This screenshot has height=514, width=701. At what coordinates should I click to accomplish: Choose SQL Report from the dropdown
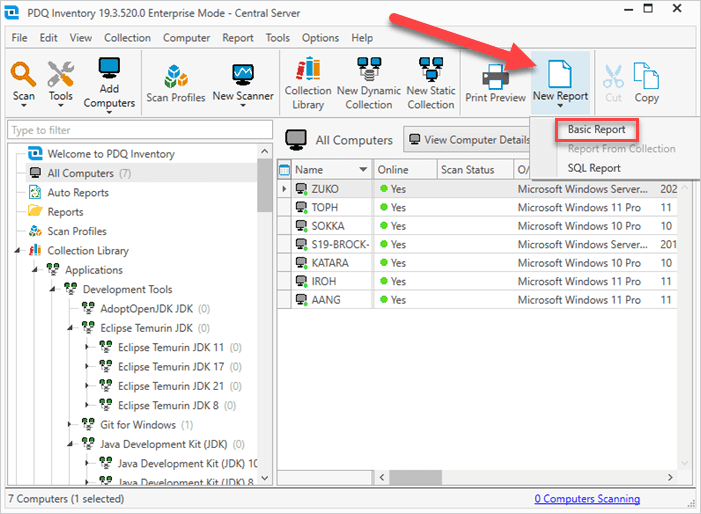594,168
